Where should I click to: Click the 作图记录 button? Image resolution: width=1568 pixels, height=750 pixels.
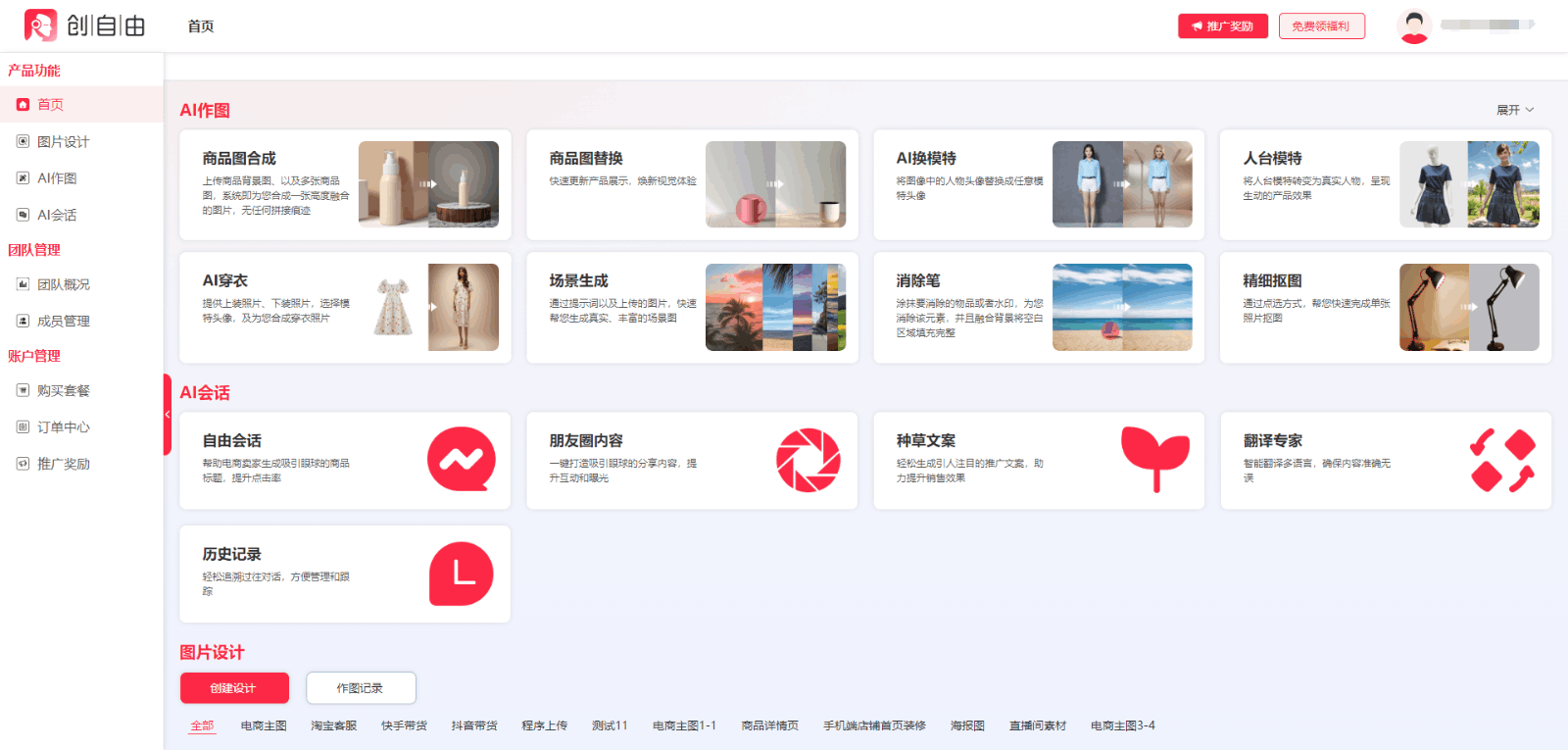(x=361, y=688)
